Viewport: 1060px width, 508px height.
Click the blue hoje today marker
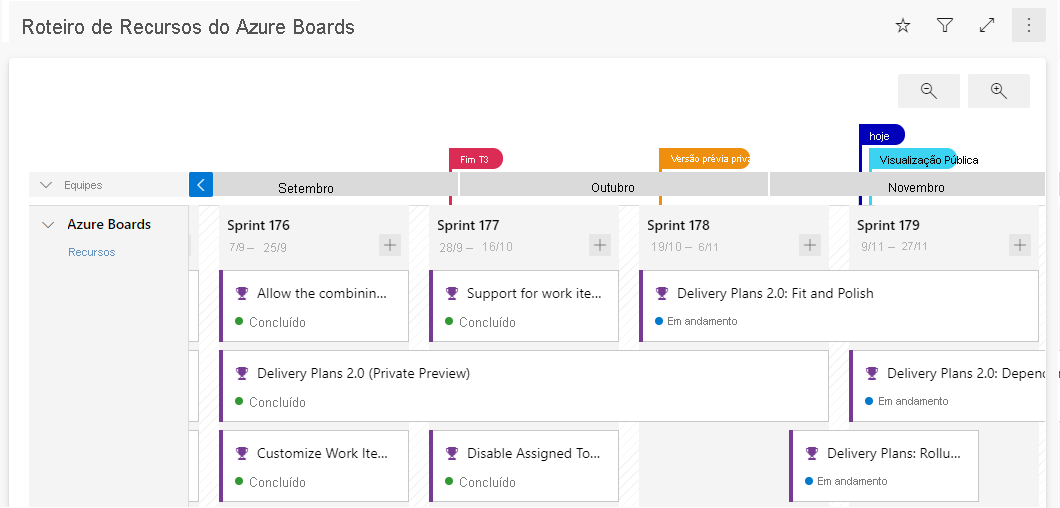(881, 135)
